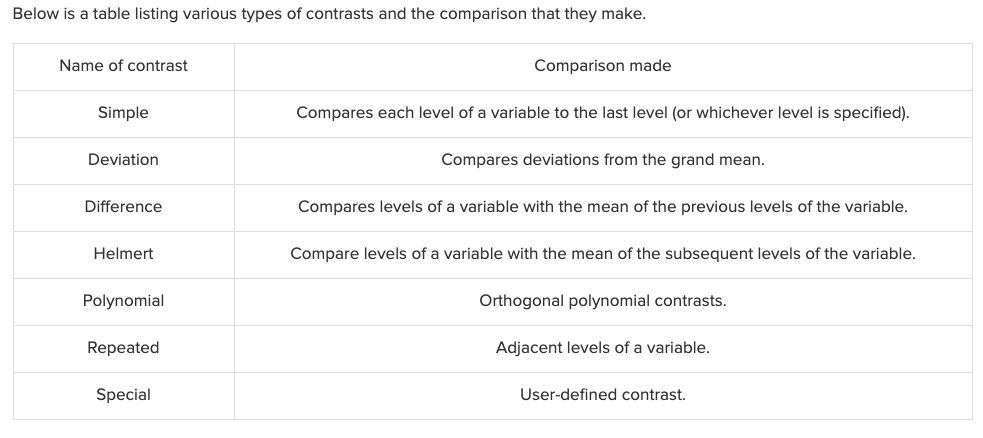The width and height of the screenshot is (983, 438).
Task: Click the Helmert row subsequent-levels description
Action: [x=602, y=254]
